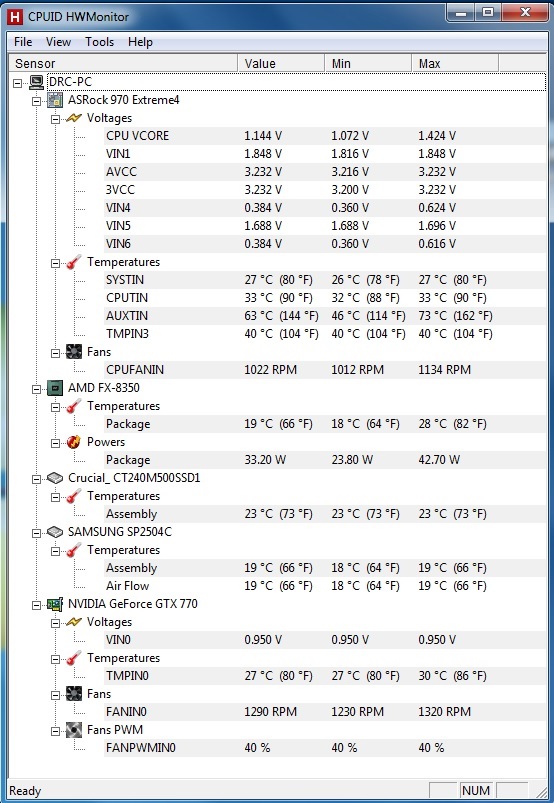Open the File menu
Screen dimensions: 554x803
point(23,42)
